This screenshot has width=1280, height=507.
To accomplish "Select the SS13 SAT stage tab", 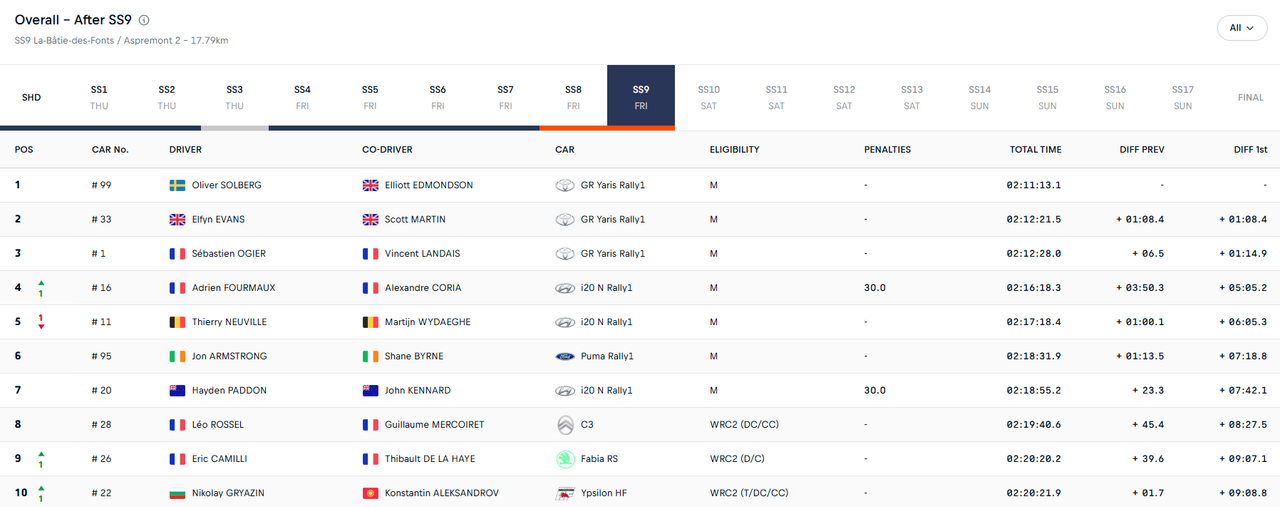I will pyautogui.click(x=912, y=98).
